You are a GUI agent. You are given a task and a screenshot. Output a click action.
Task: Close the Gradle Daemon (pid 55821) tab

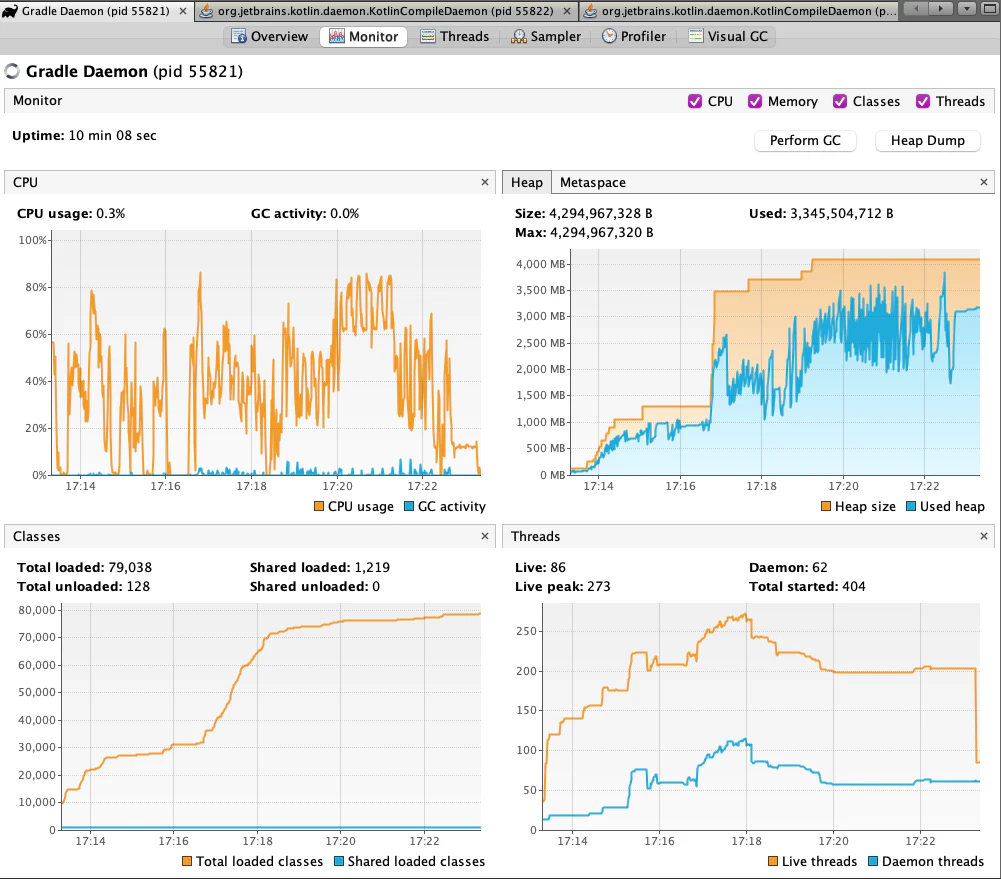[183, 11]
